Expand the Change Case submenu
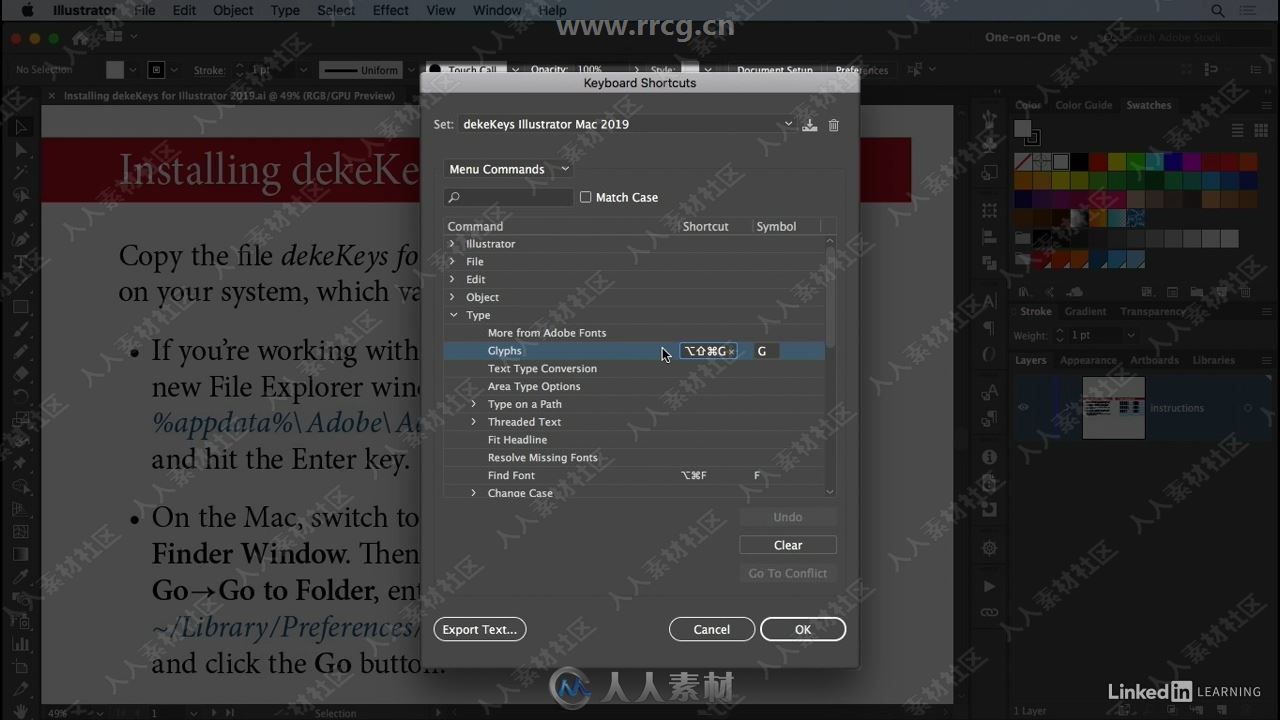1280x720 pixels. [474, 493]
